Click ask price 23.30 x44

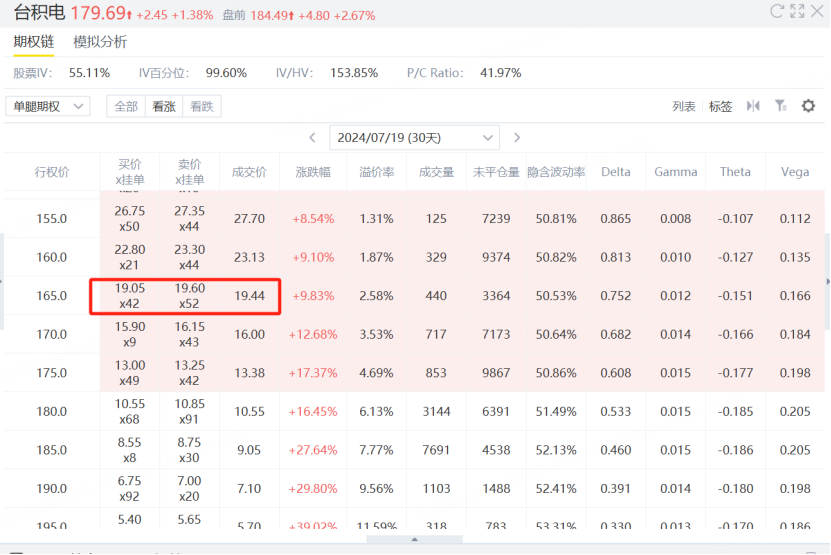point(190,257)
